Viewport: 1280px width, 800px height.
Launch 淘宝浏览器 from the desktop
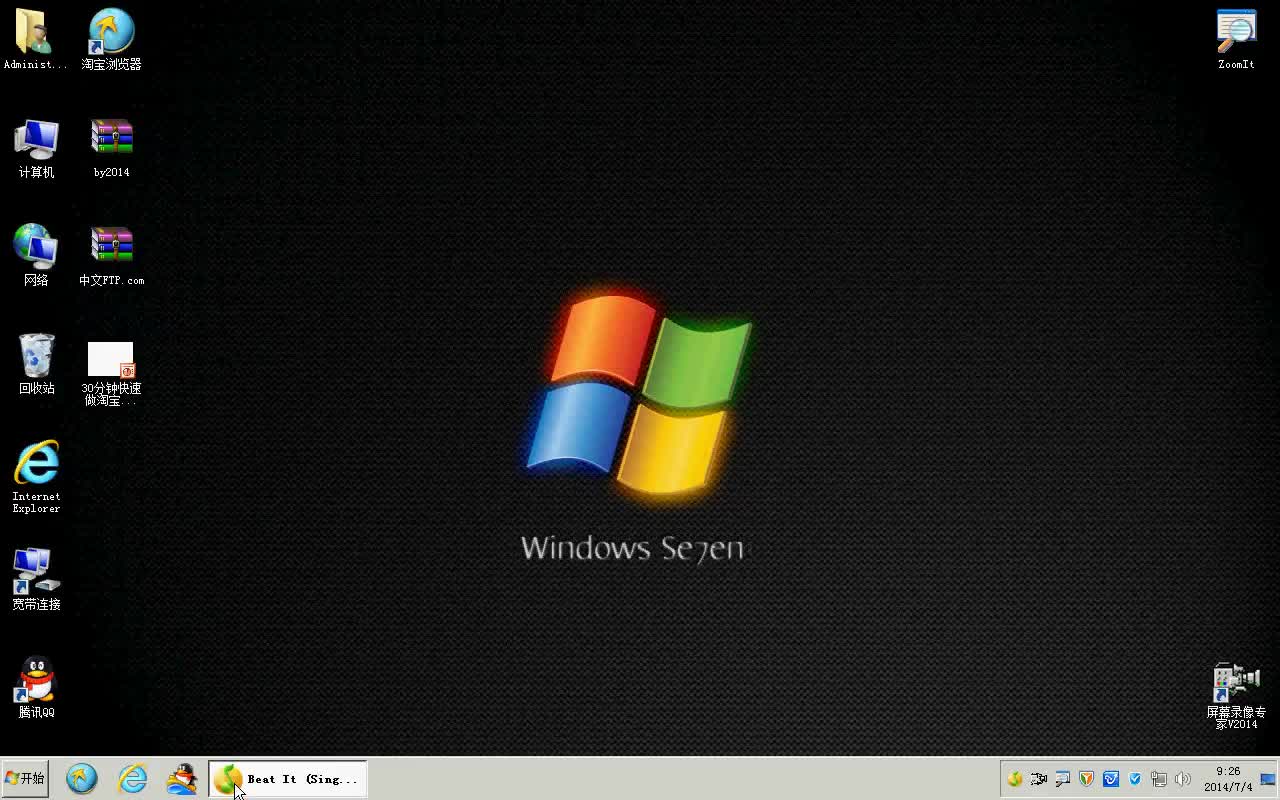pyautogui.click(x=111, y=39)
